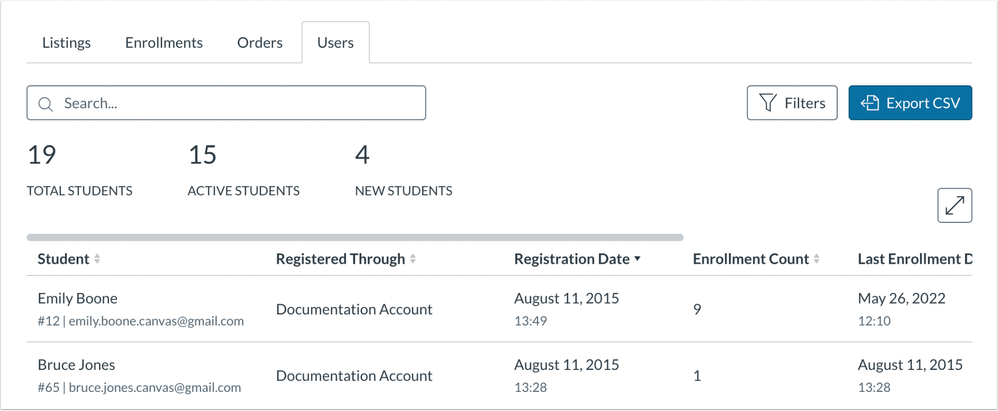Toggle Registration Date sort arrow
The image size is (998, 411).
point(638,259)
